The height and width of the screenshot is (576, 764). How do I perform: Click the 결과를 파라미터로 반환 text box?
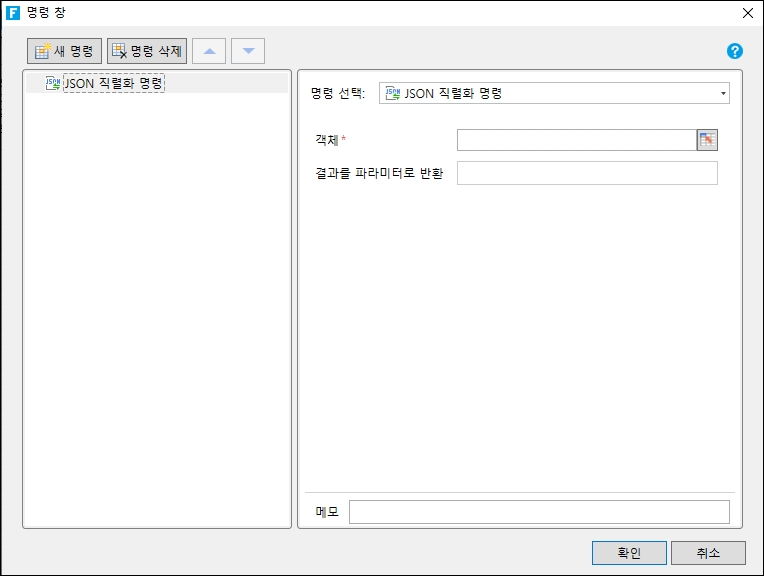click(x=587, y=174)
